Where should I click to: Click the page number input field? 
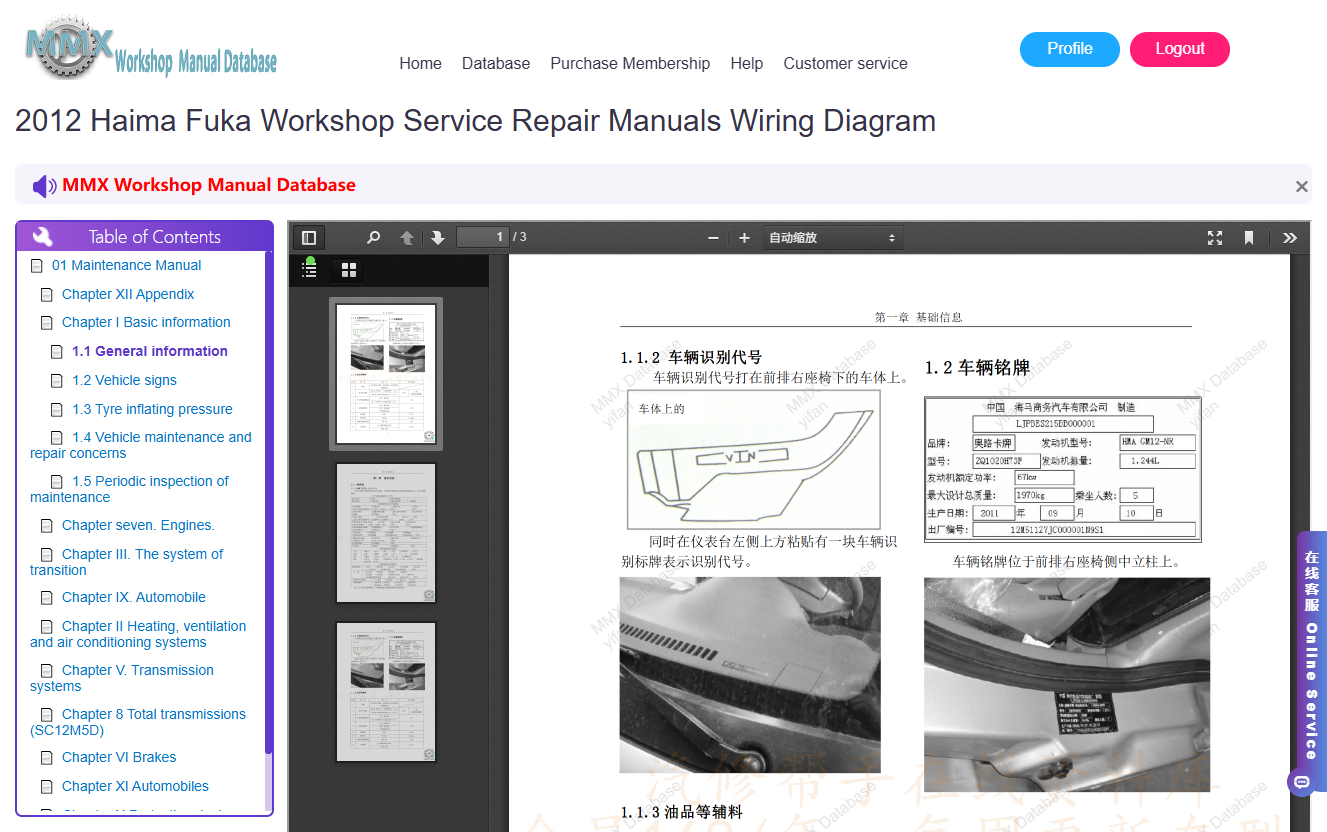coord(483,238)
